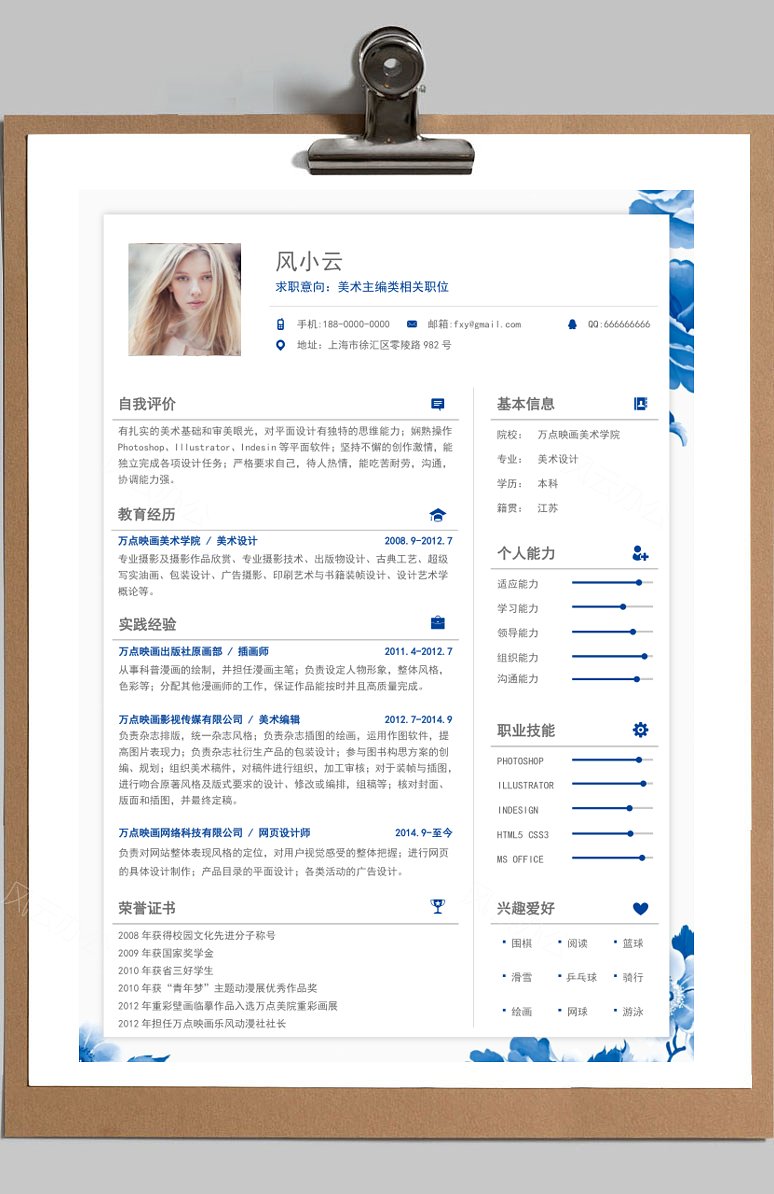Click the add-person icon in 个人能力
This screenshot has height=1194, width=774.
coord(641,554)
